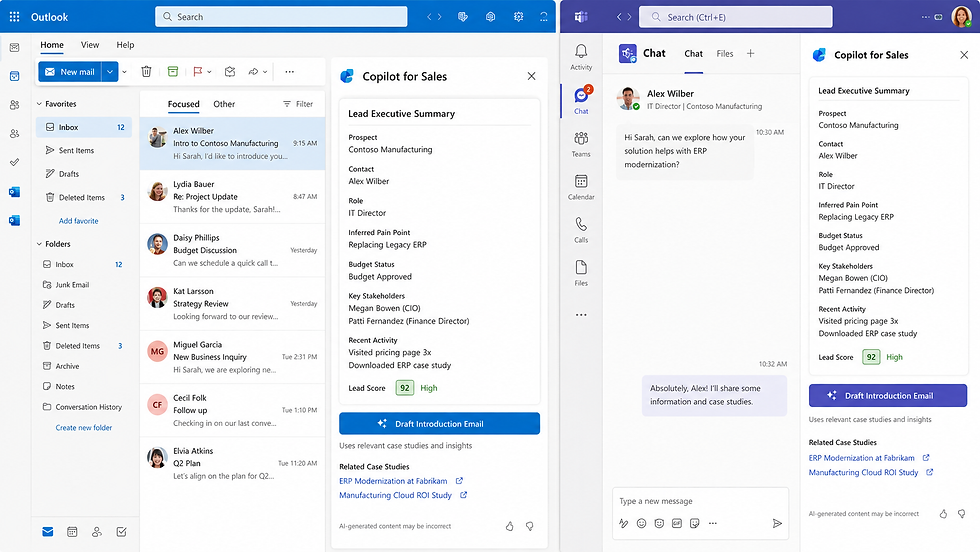Open Calendar in Teams sidebar
Screen dimensions: 980x552
point(581,187)
